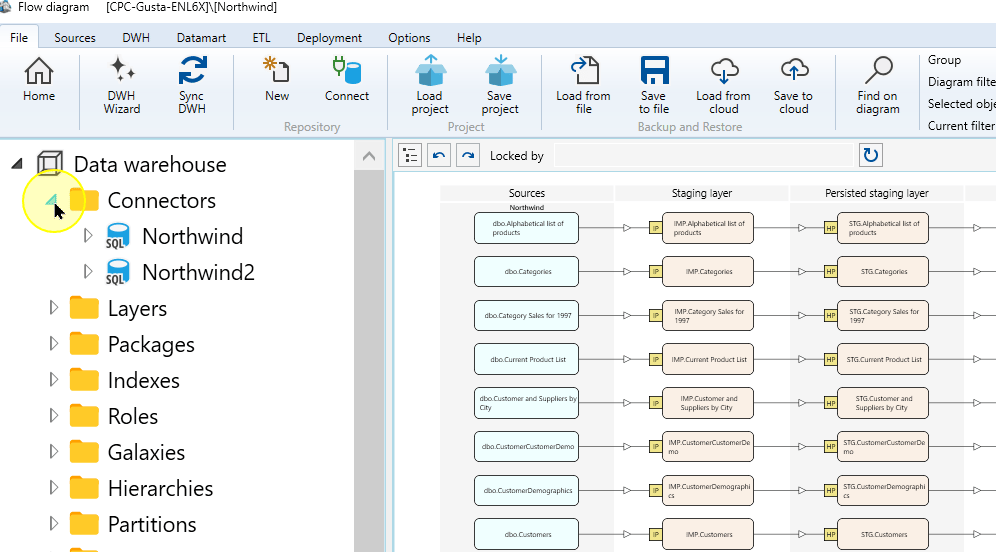Screen dimensions: 996x552
Task: Open the File tab
Action: [19, 37]
